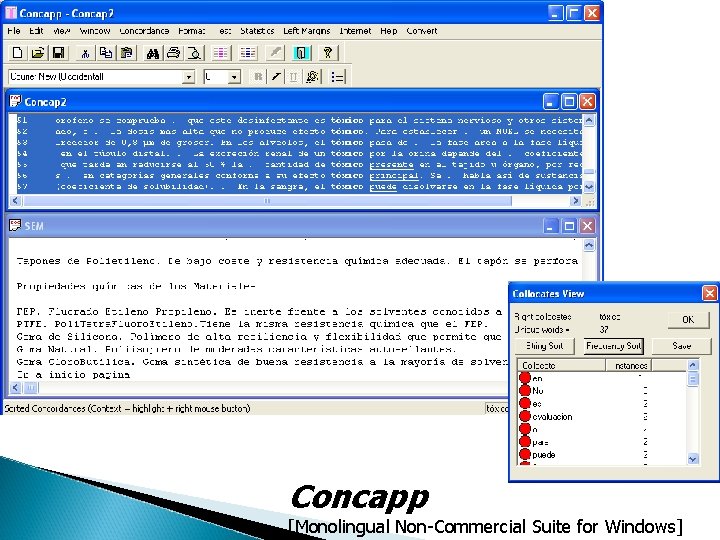Screen dimensions: 720x540
Task: Create a new document with the blank page icon
Action: tap(17, 53)
